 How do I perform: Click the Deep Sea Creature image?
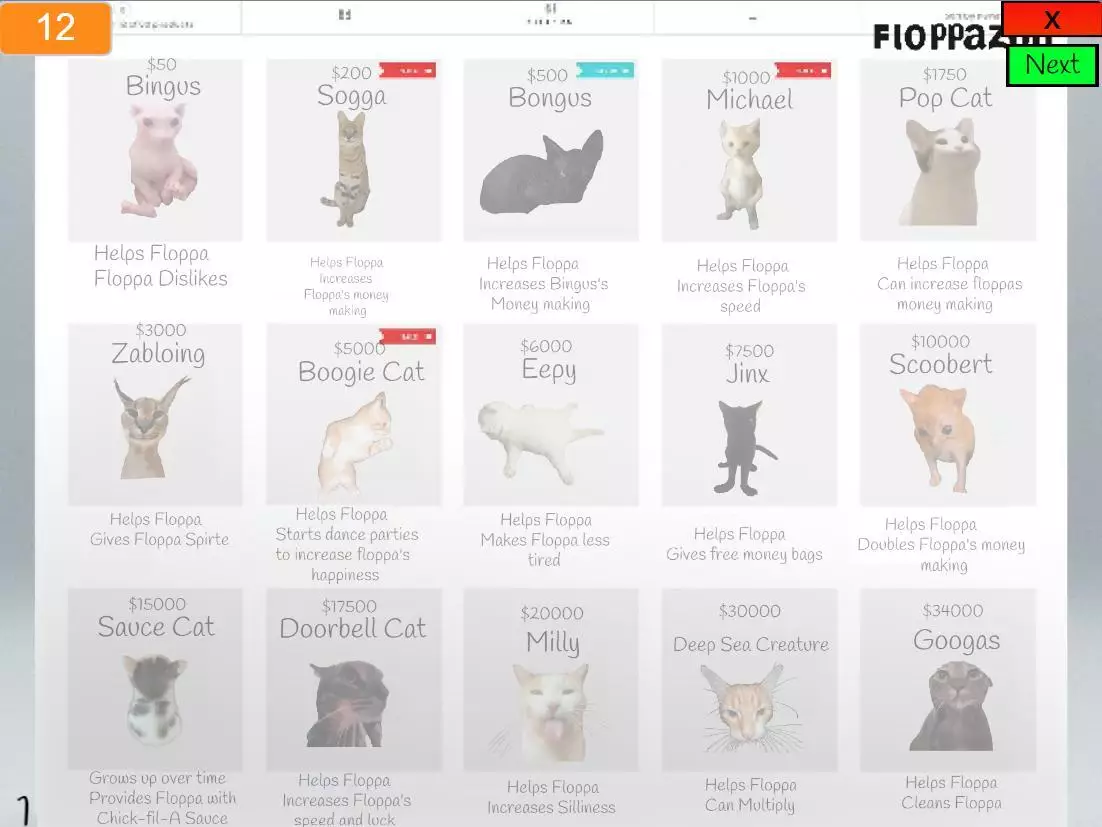749,703
